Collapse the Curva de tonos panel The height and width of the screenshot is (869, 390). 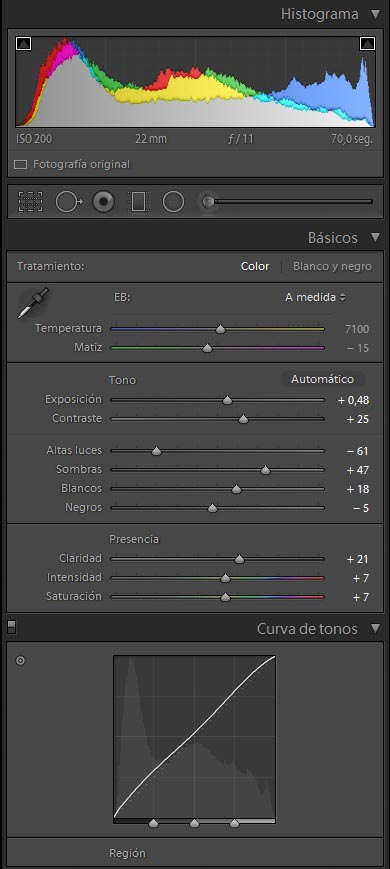pos(376,628)
